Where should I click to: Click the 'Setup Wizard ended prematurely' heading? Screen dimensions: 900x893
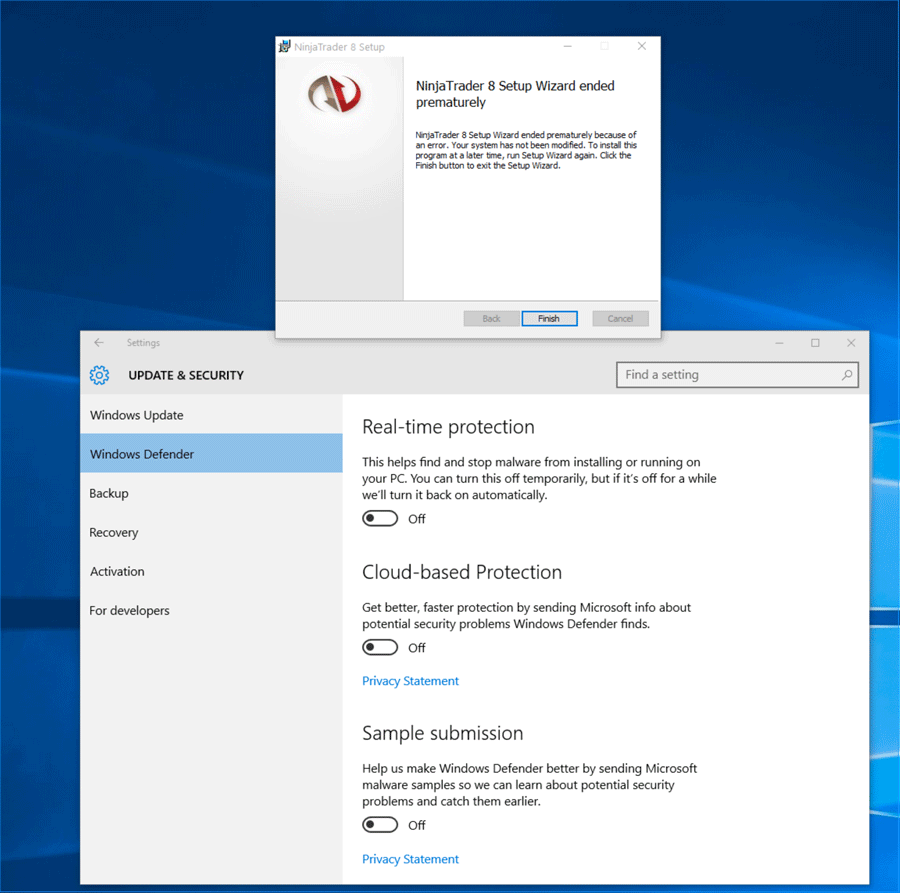tap(515, 94)
